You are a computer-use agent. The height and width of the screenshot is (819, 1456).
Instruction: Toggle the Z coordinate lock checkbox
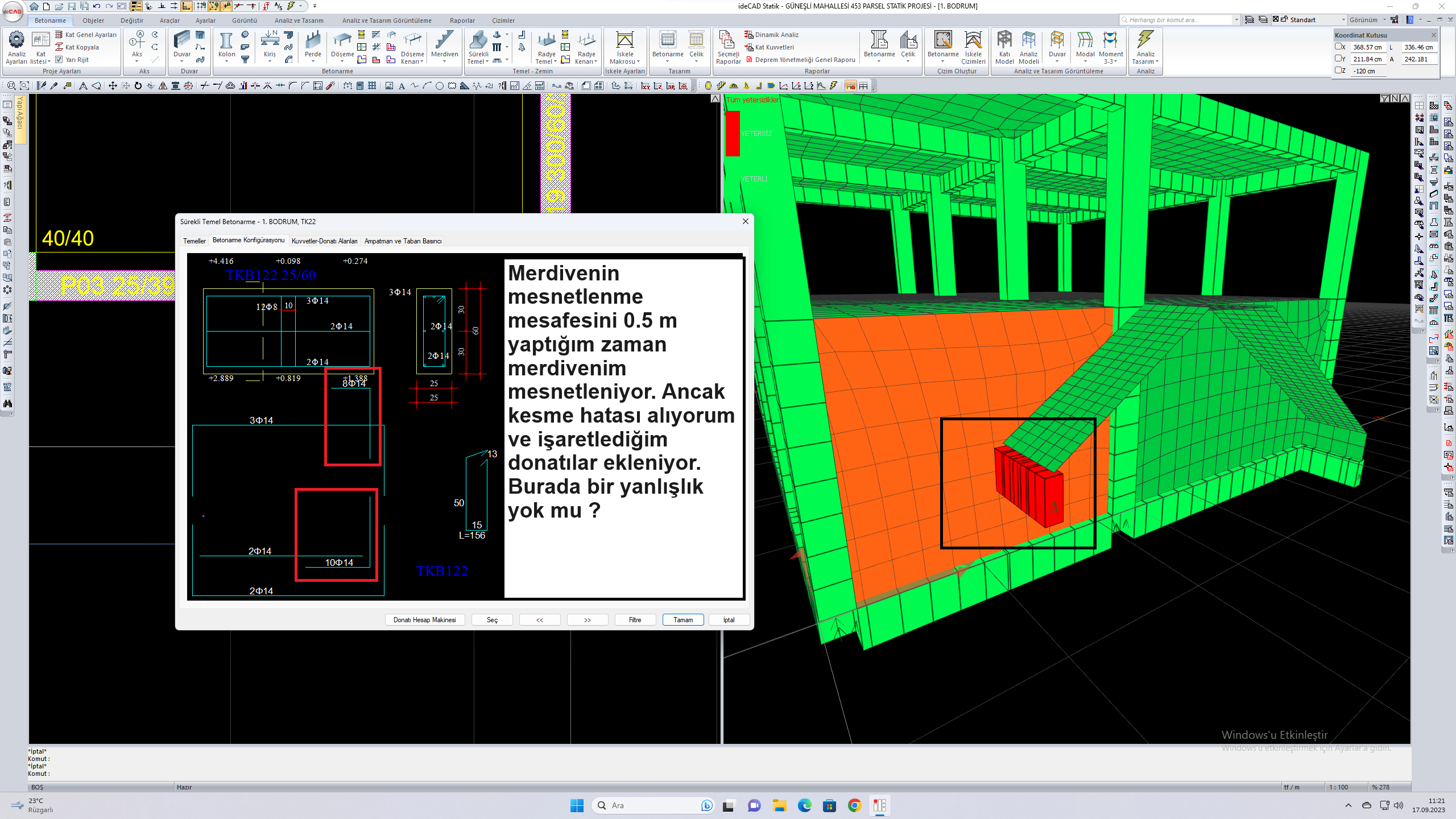[x=1338, y=71]
